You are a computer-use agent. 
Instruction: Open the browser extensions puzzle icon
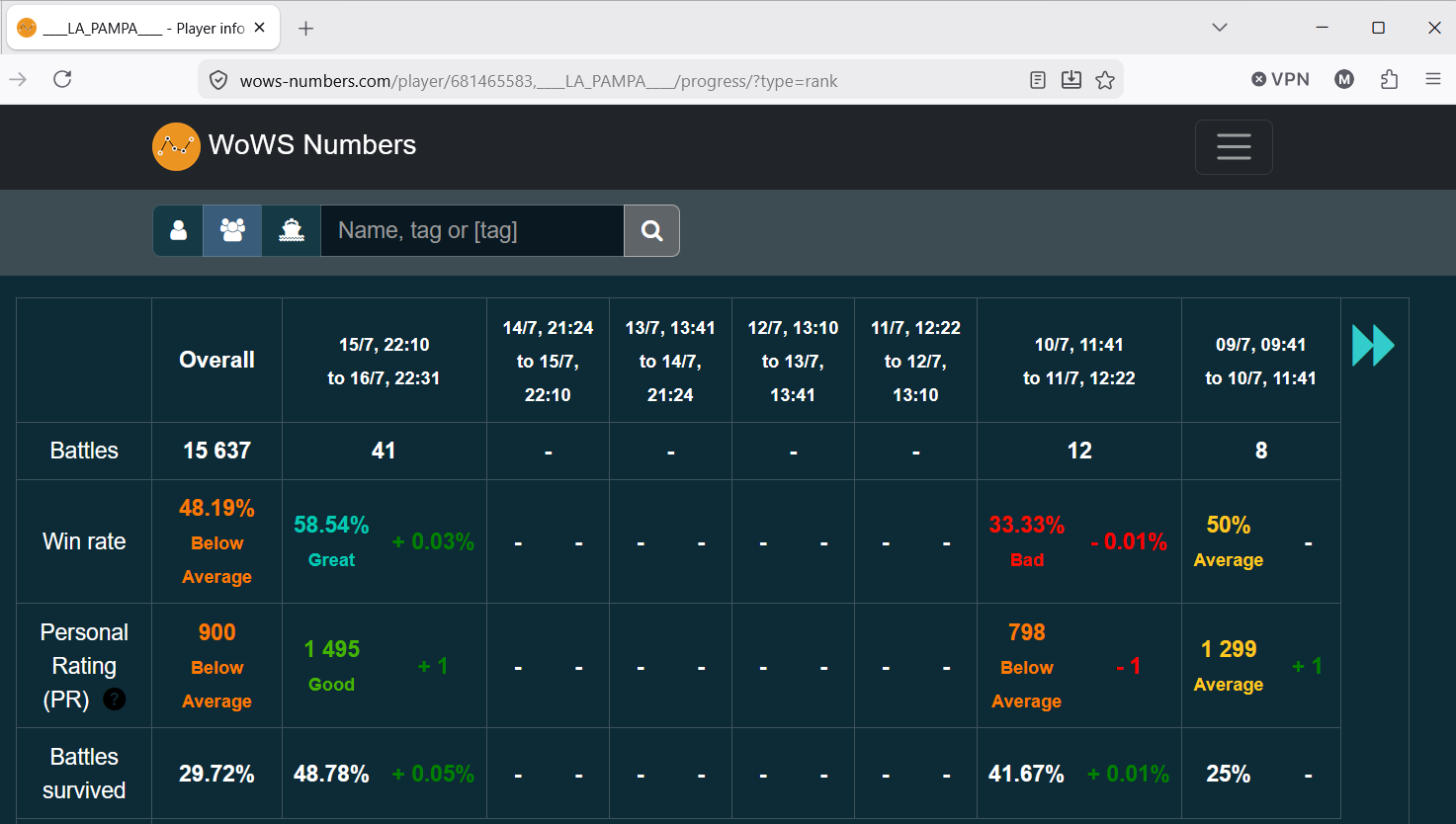pos(1389,79)
